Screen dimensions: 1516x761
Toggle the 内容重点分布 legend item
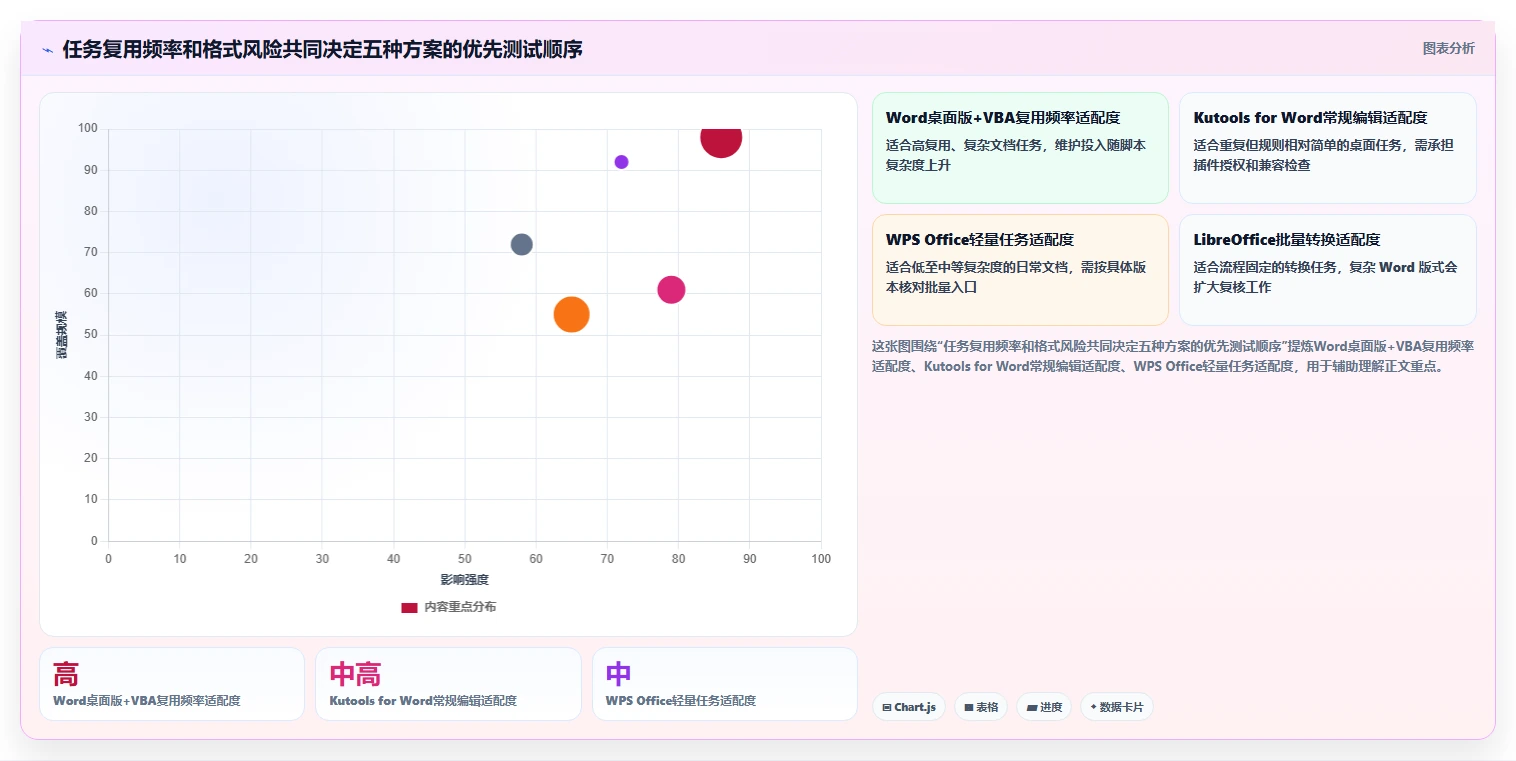448,607
